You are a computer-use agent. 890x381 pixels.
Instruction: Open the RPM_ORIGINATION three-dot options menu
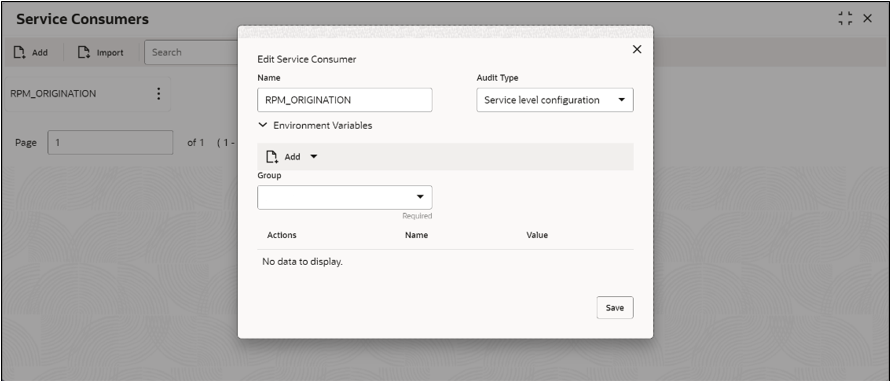pyautogui.click(x=159, y=94)
